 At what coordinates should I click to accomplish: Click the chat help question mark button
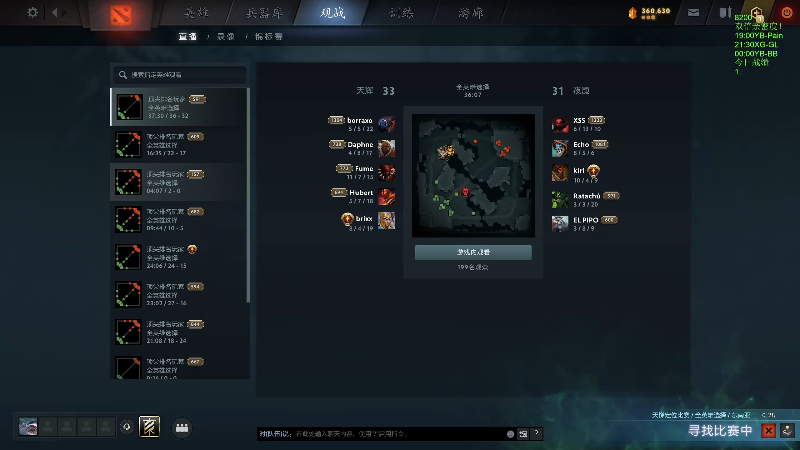pyautogui.click(x=536, y=433)
